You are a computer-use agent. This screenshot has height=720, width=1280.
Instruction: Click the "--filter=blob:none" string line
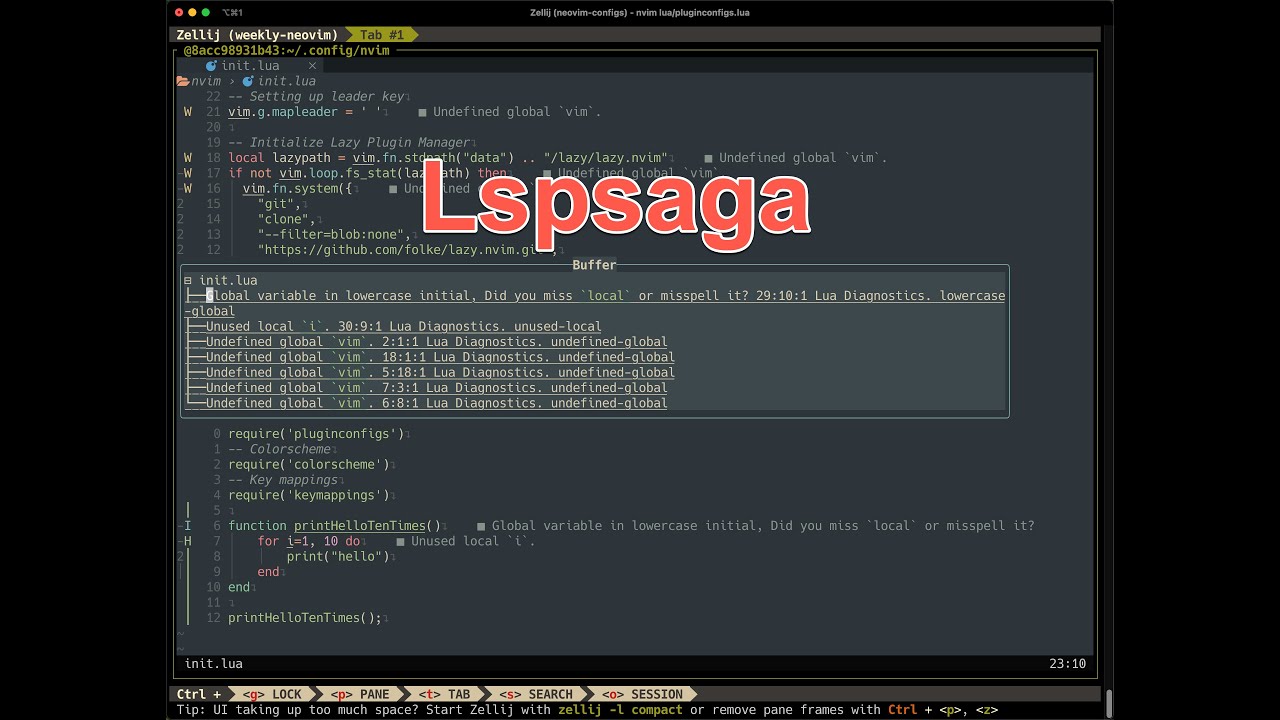pos(334,235)
